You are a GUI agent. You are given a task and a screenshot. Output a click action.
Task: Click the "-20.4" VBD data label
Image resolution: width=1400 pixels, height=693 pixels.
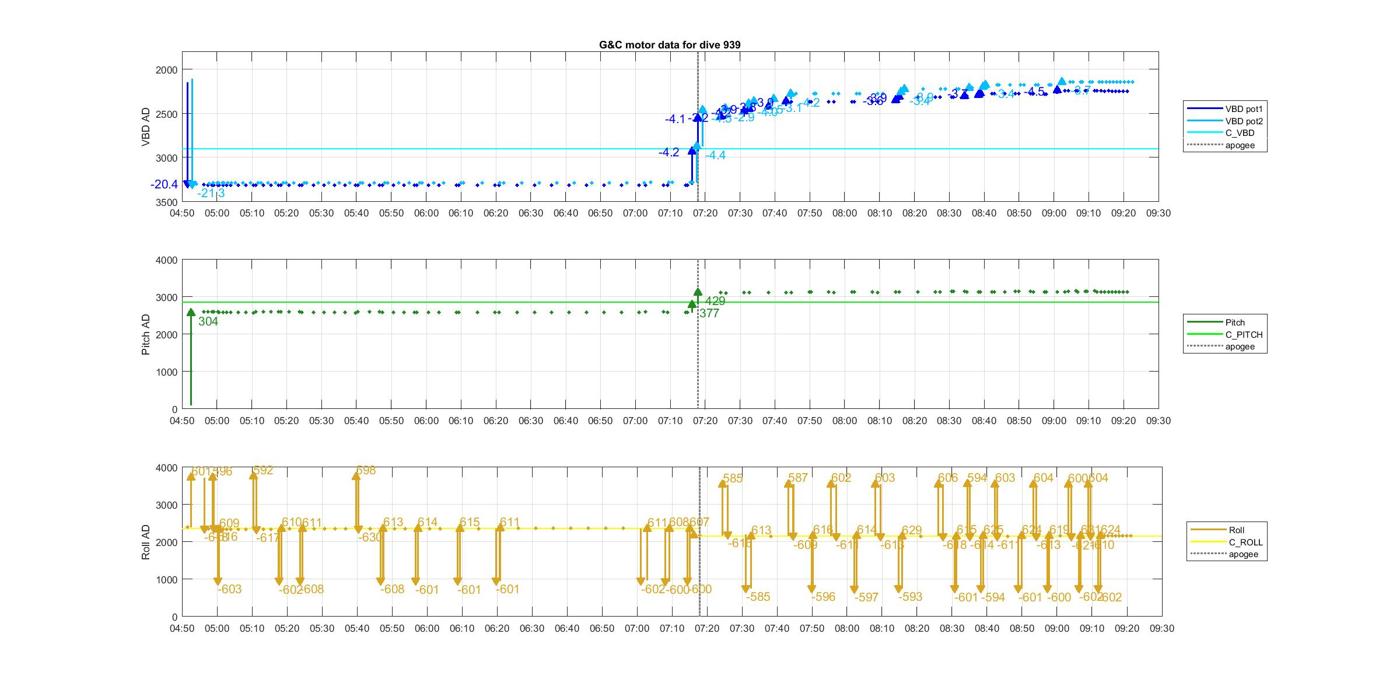(165, 185)
